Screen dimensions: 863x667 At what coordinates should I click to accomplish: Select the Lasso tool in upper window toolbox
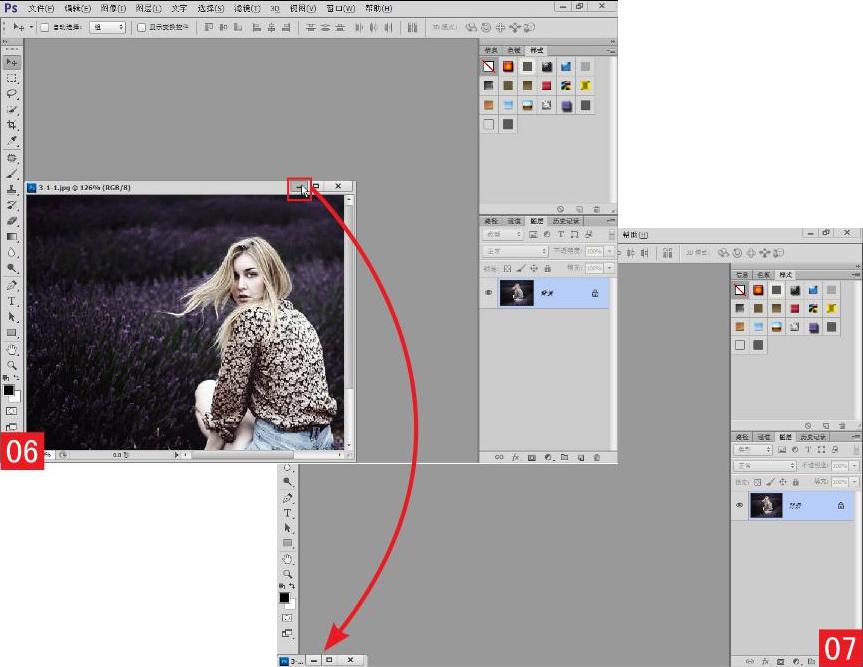click(x=12, y=94)
